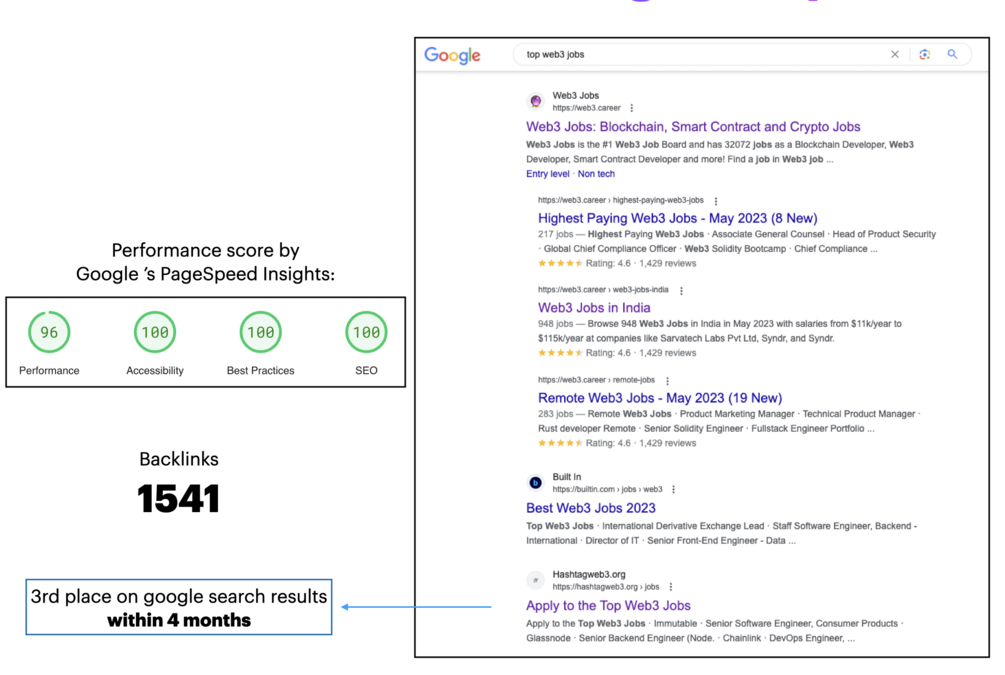Image resolution: width=1005 pixels, height=675 pixels.
Task: Click 'Performance score by' heading text
Action: pyautogui.click(x=205, y=250)
